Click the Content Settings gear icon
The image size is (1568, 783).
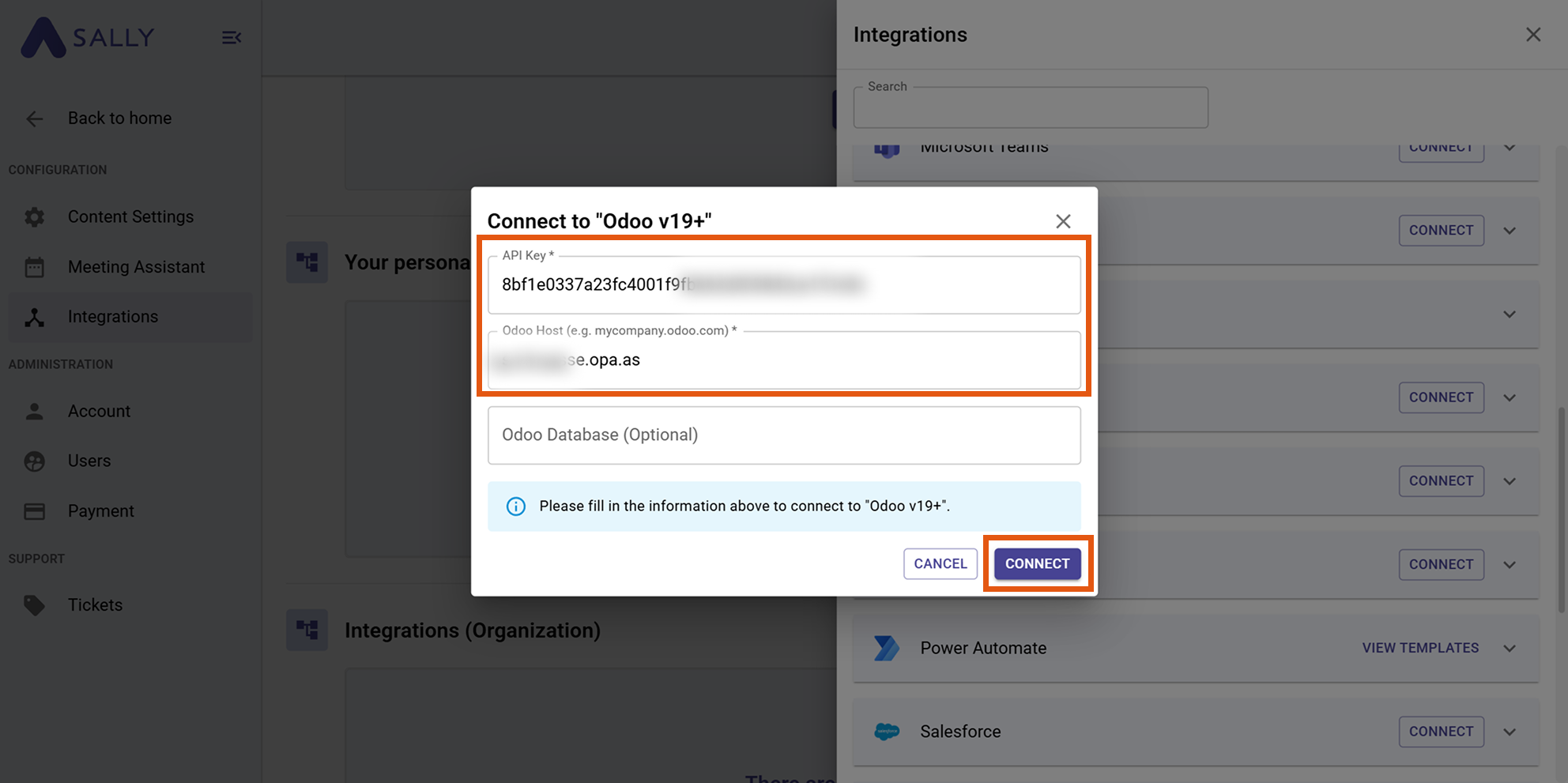click(x=34, y=216)
